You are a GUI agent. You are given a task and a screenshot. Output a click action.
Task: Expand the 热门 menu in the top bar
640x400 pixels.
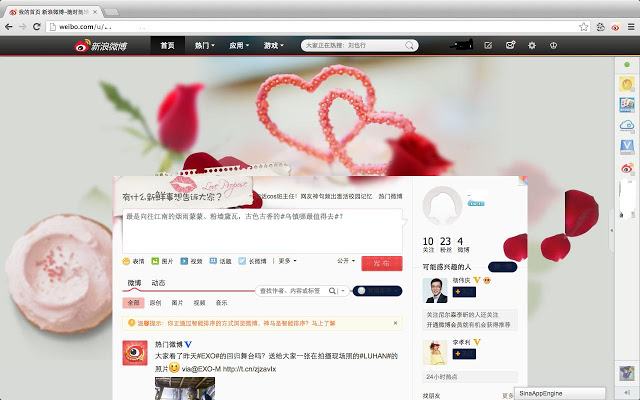tap(204, 46)
